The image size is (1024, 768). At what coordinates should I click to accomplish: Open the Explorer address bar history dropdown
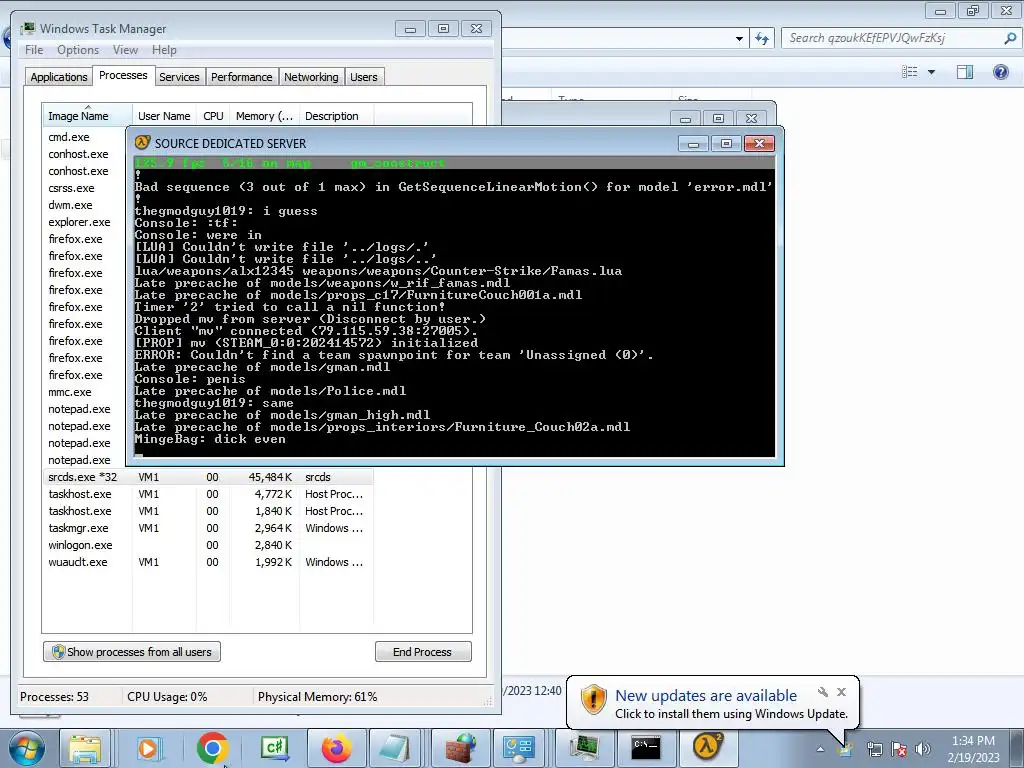tap(739, 39)
